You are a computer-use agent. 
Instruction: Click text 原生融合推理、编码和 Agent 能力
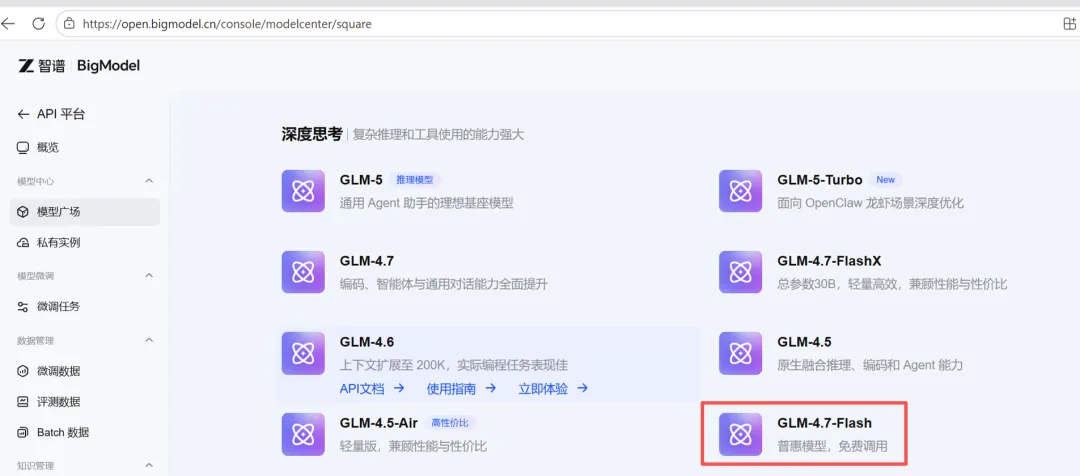[870, 365]
